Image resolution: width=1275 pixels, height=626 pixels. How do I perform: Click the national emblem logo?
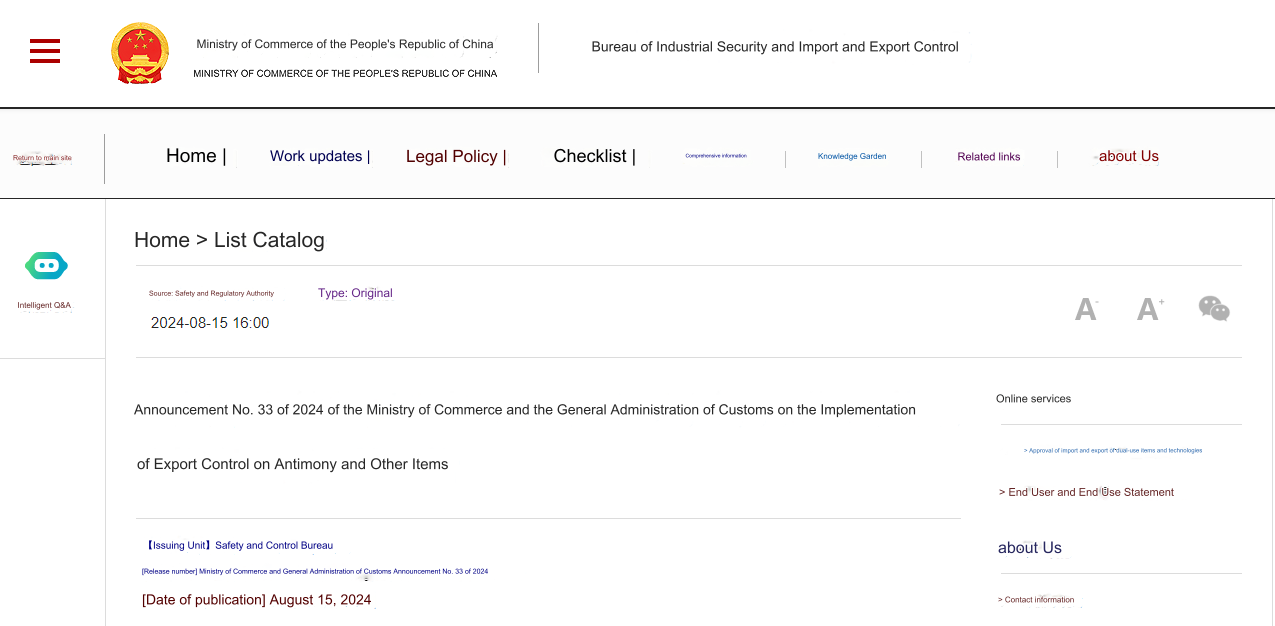[140, 53]
